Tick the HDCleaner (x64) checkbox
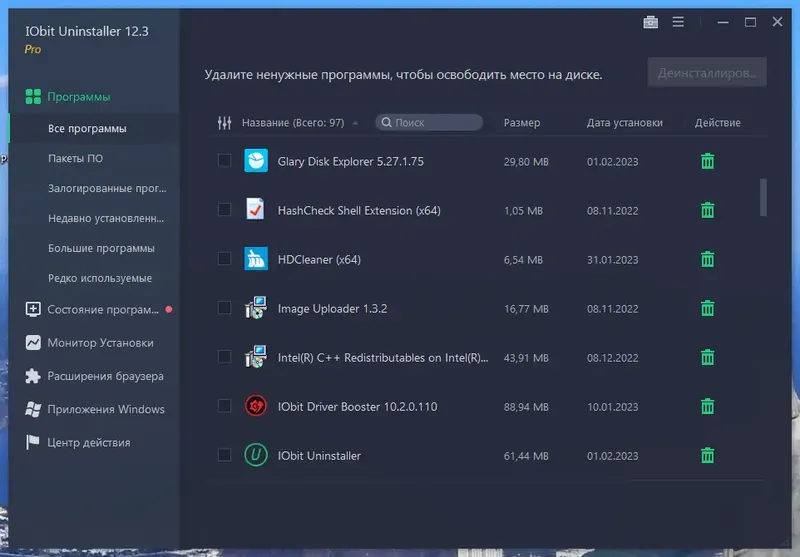This screenshot has height=557, width=800. 224,259
